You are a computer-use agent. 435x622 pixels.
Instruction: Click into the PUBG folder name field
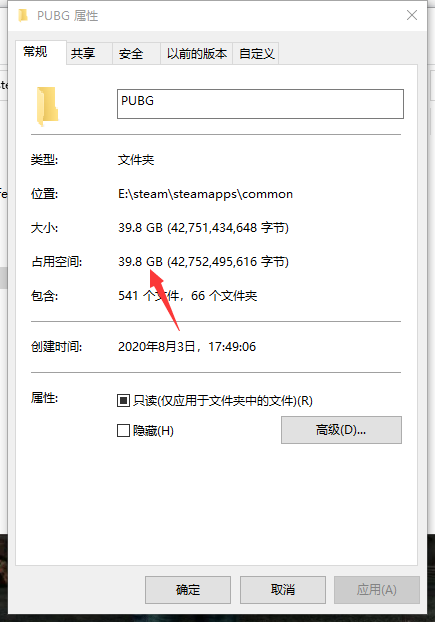[261, 104]
